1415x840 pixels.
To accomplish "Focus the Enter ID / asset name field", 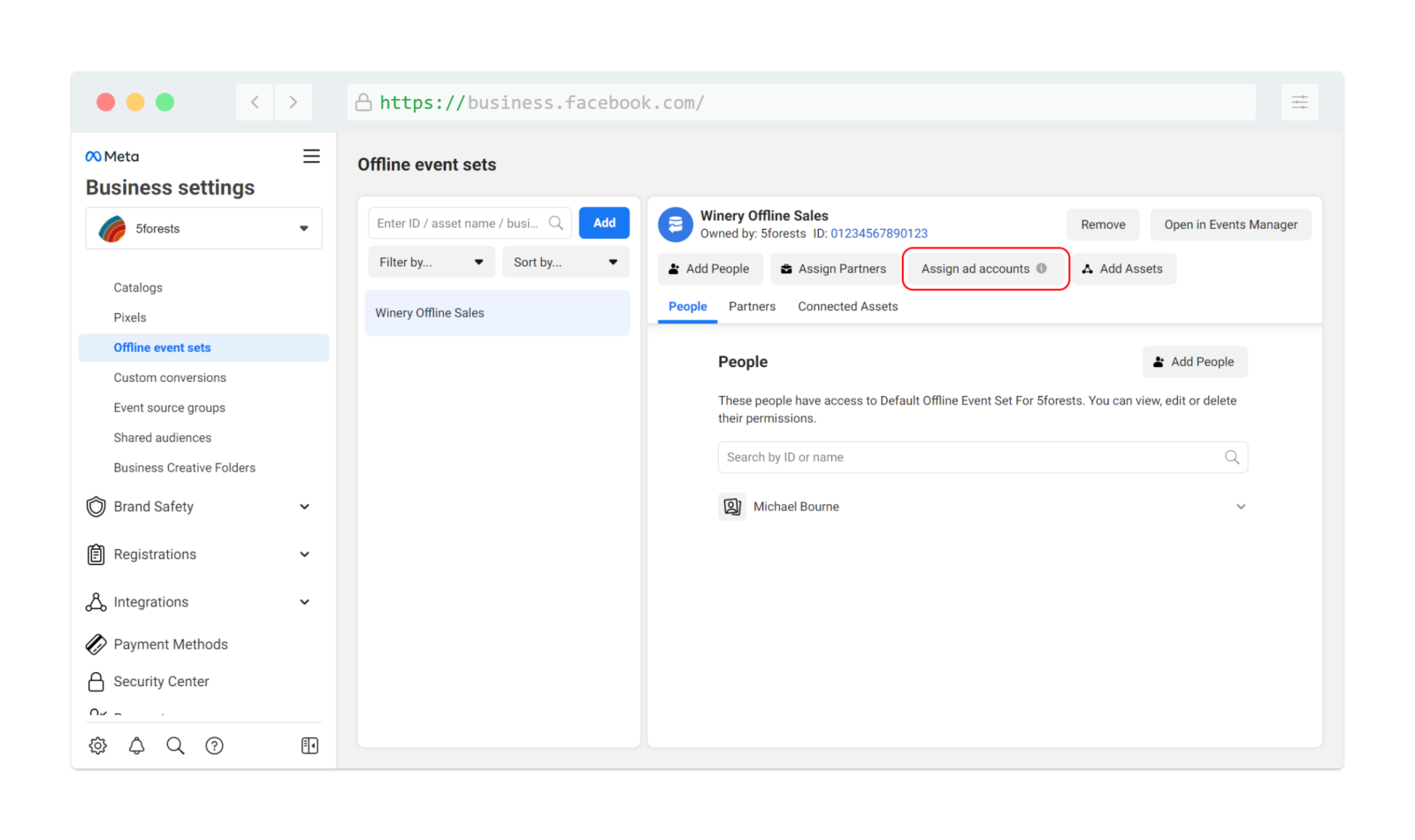I will click(x=470, y=223).
